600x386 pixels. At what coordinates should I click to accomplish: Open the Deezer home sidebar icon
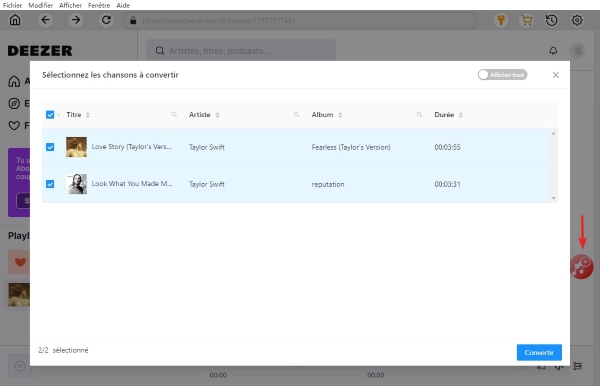coord(14,81)
